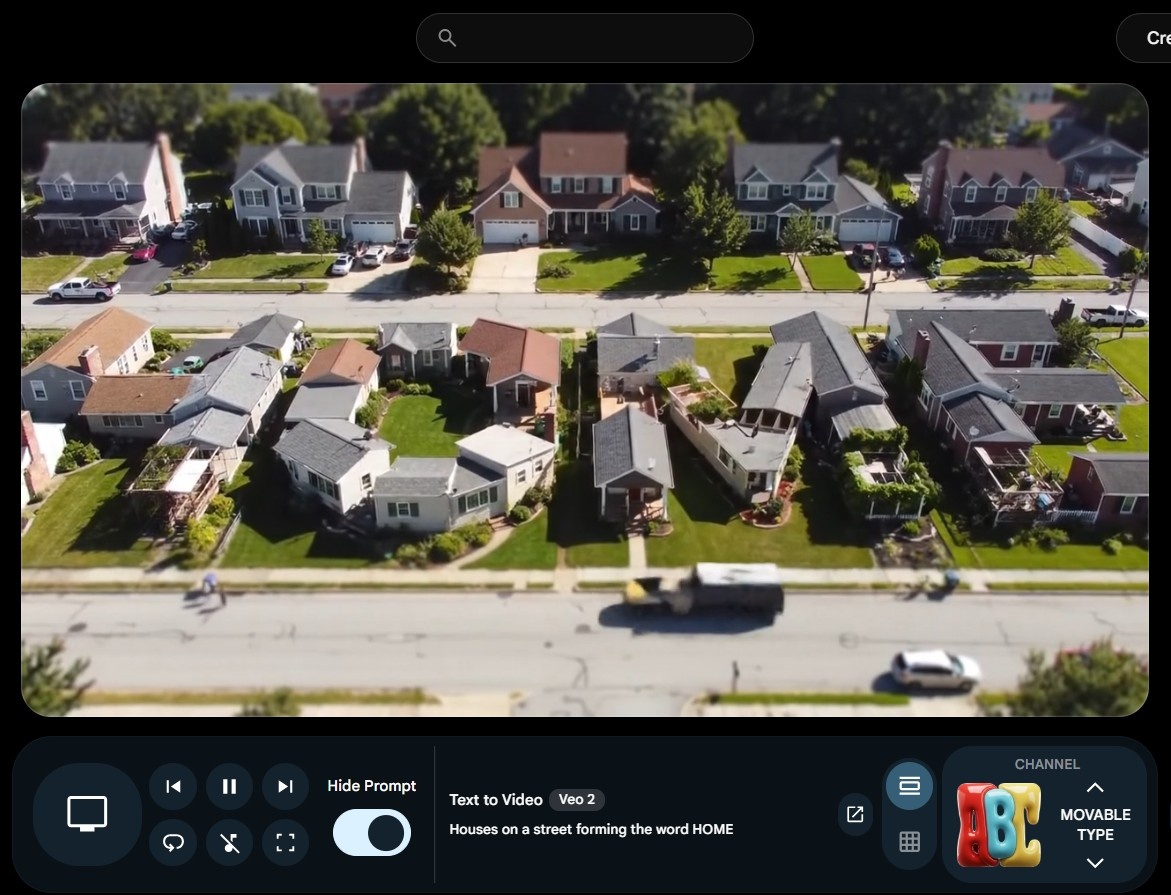This screenshot has width=1171, height=895.
Task: Pause the playing video
Action: pos(229,786)
